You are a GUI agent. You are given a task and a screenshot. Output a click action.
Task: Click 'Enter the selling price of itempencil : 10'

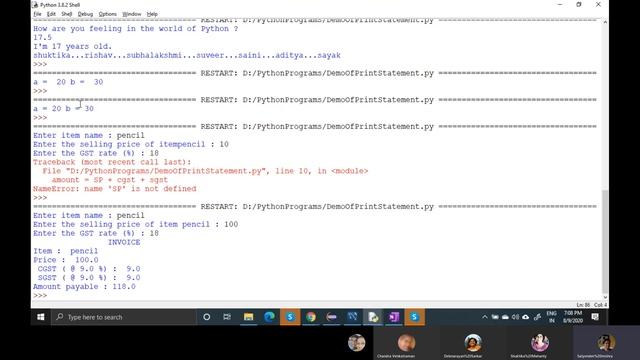pyautogui.click(x=131, y=144)
